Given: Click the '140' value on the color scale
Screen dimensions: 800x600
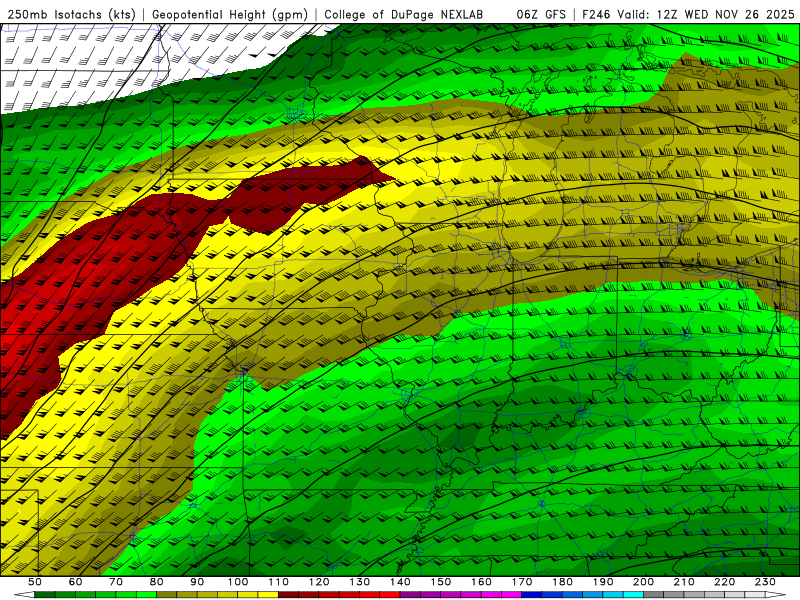Looking at the screenshot, I should [x=400, y=582].
